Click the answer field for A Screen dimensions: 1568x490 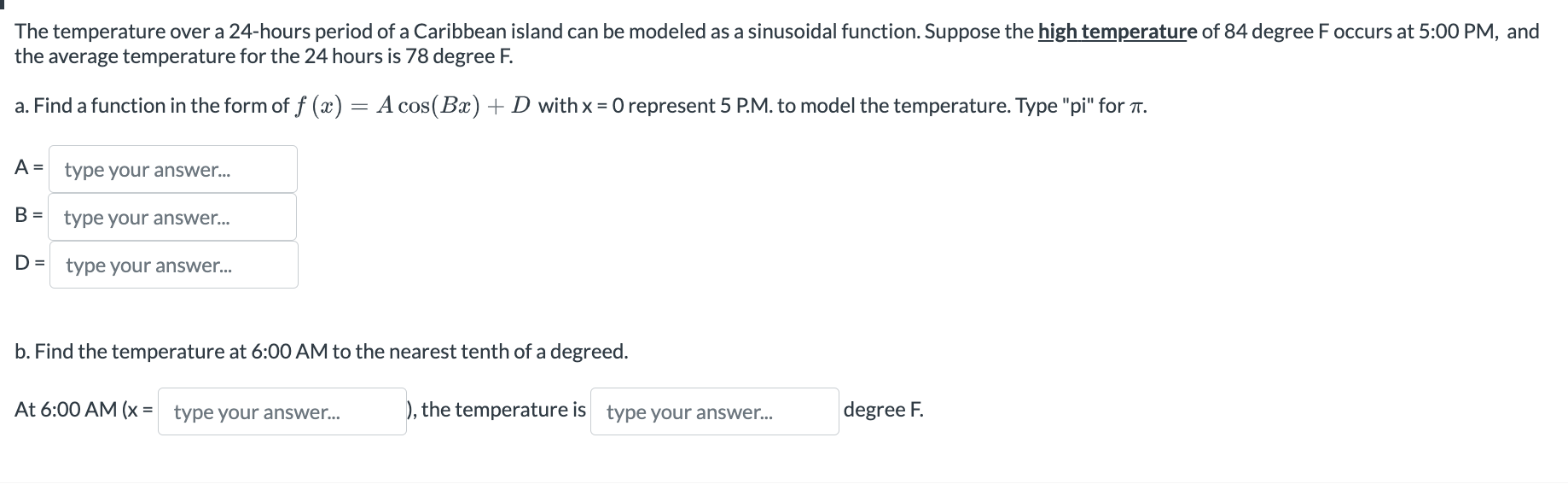tap(173, 169)
